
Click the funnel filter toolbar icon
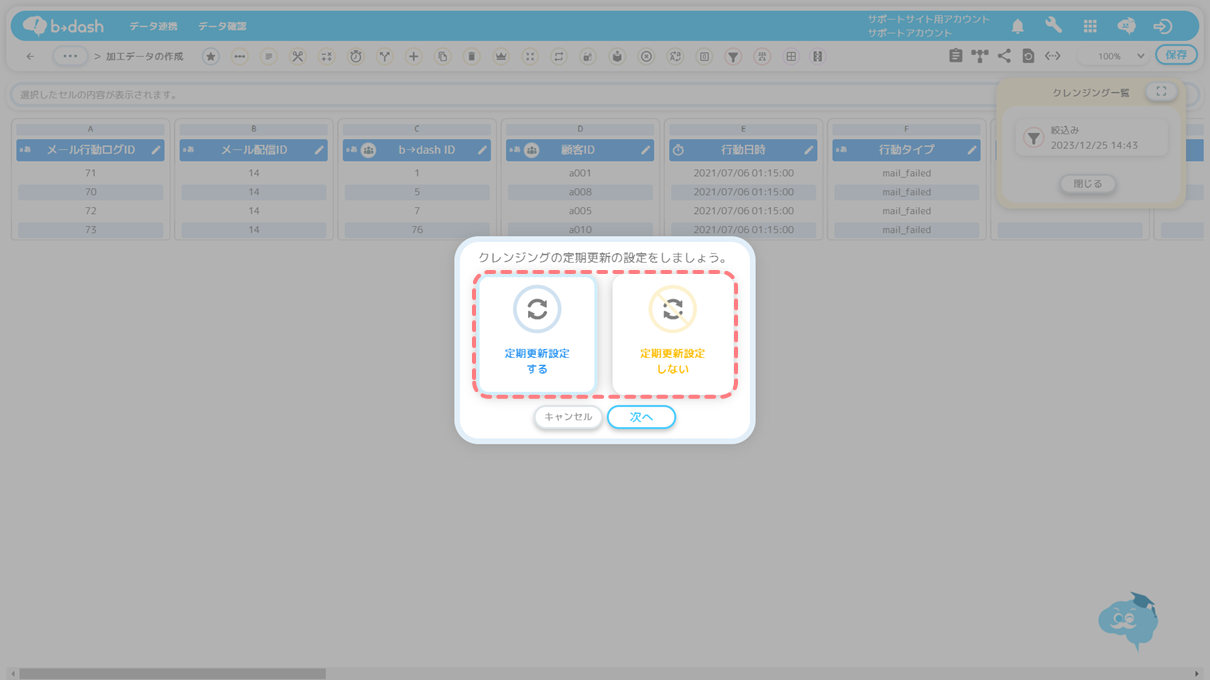(x=733, y=57)
